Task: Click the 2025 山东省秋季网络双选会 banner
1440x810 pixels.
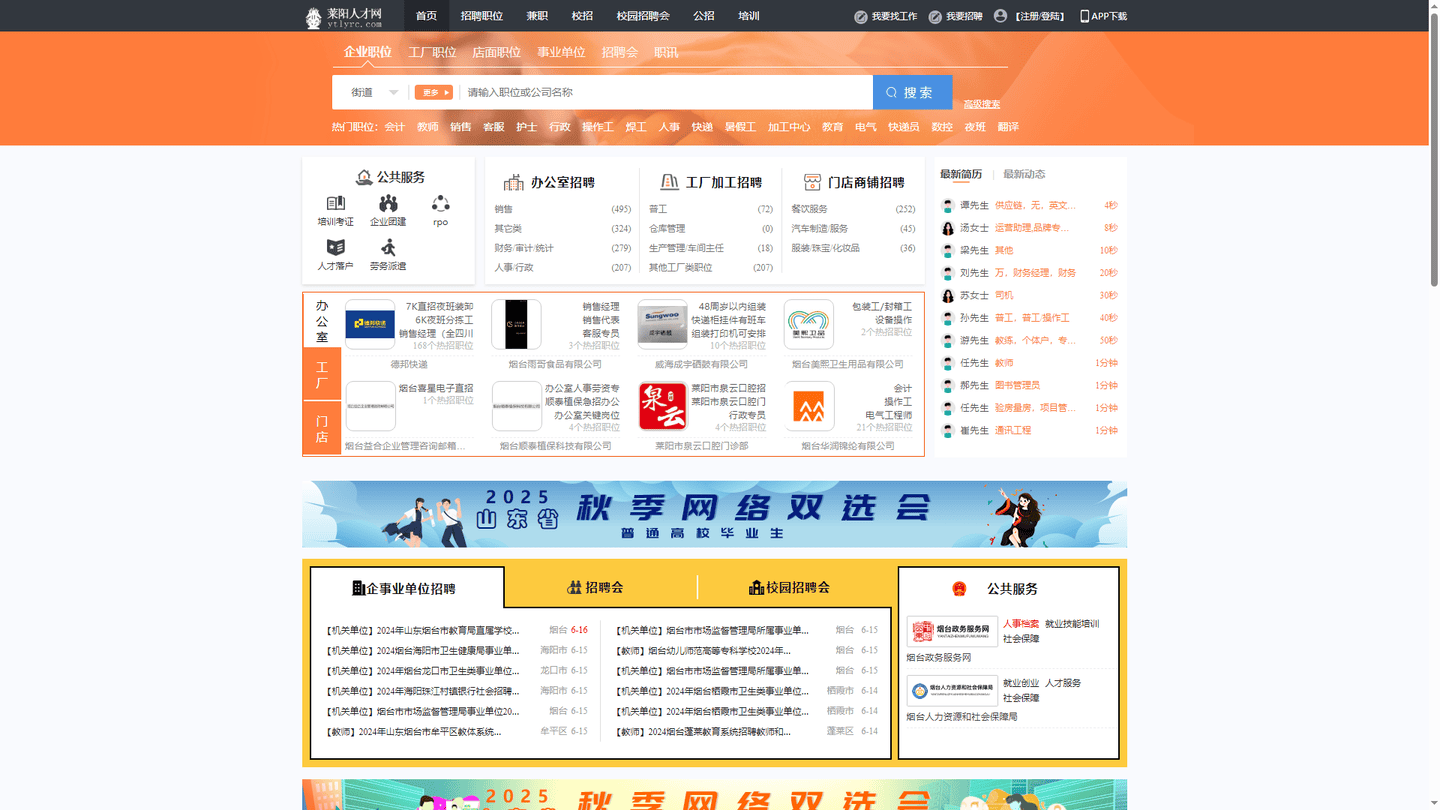Action: (x=714, y=514)
